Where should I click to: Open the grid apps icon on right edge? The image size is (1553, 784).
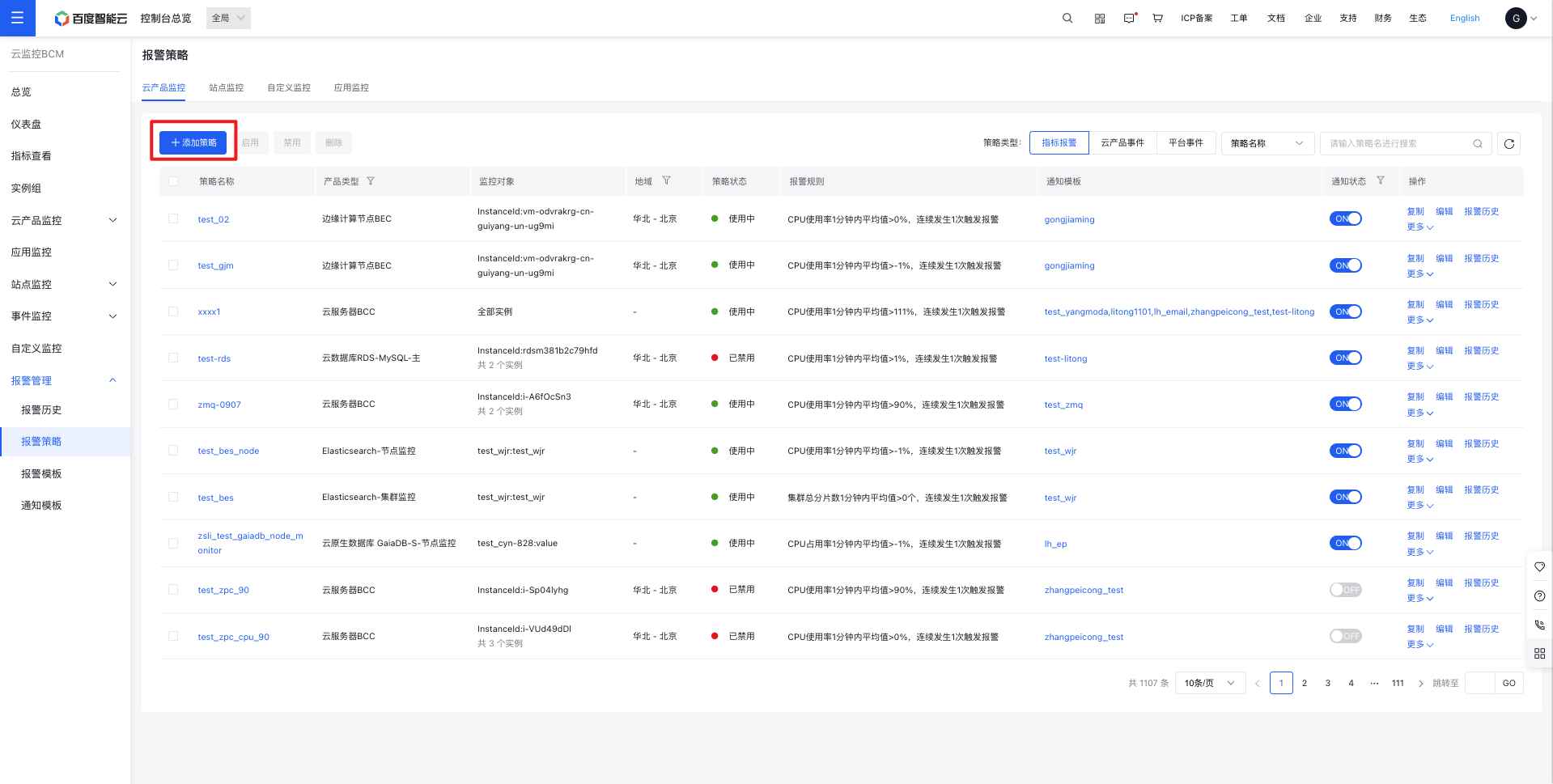(1540, 653)
